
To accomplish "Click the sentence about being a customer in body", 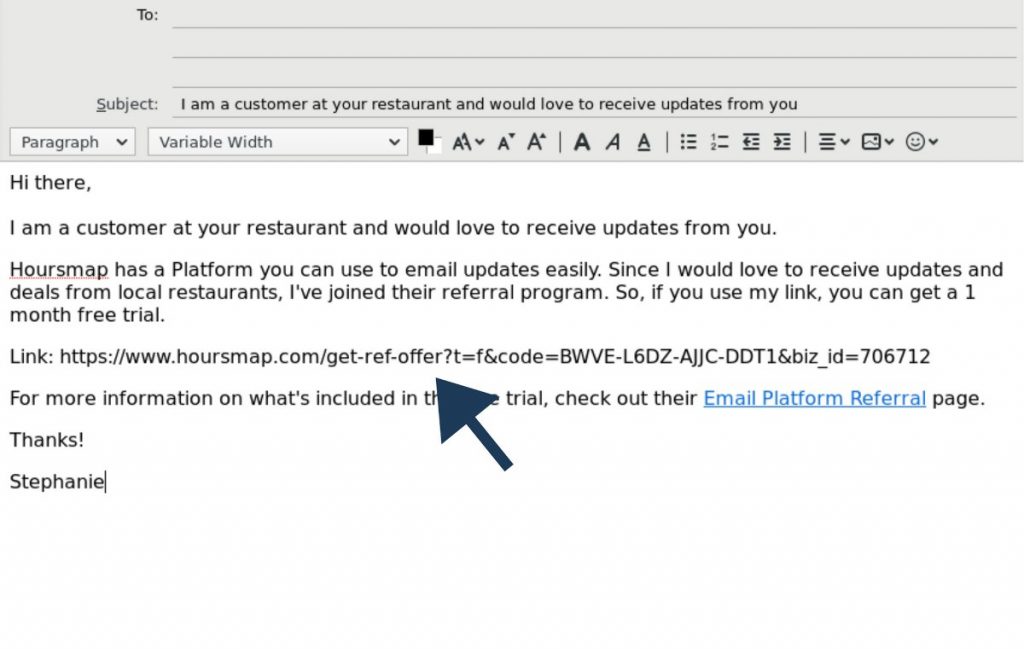I will [393, 228].
